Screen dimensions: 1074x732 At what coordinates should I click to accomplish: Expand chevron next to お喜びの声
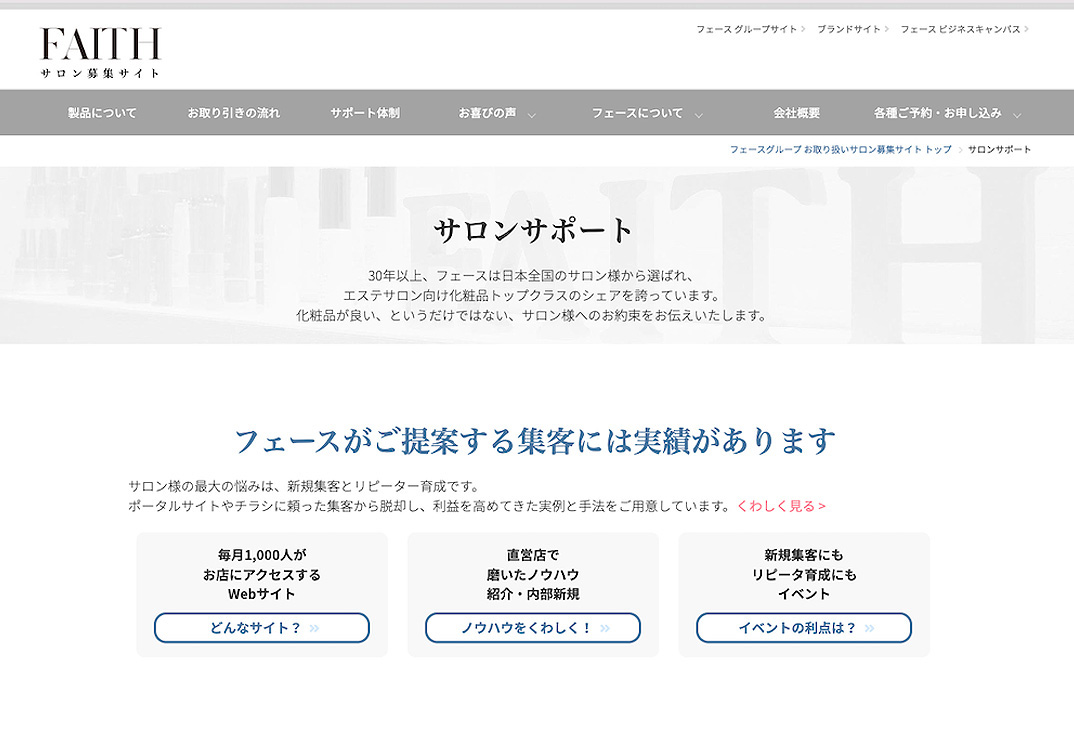click(x=532, y=115)
